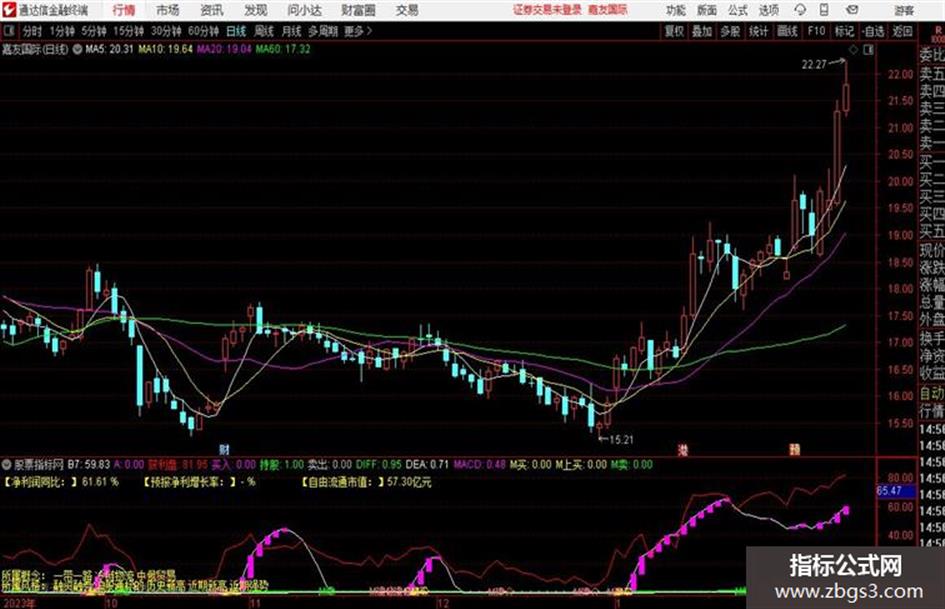
Task: Click the 预报净利增长率 text
Action: click(199, 482)
